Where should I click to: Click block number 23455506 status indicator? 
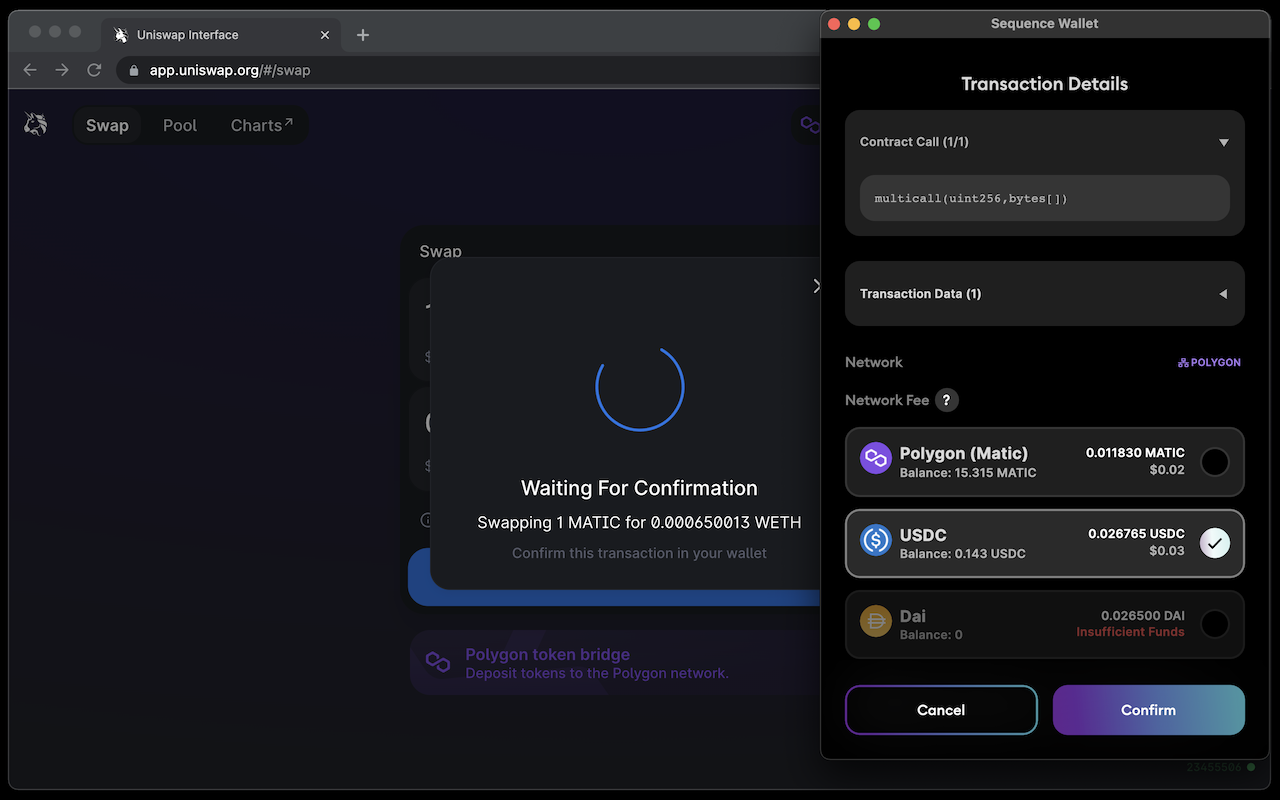[1221, 767]
